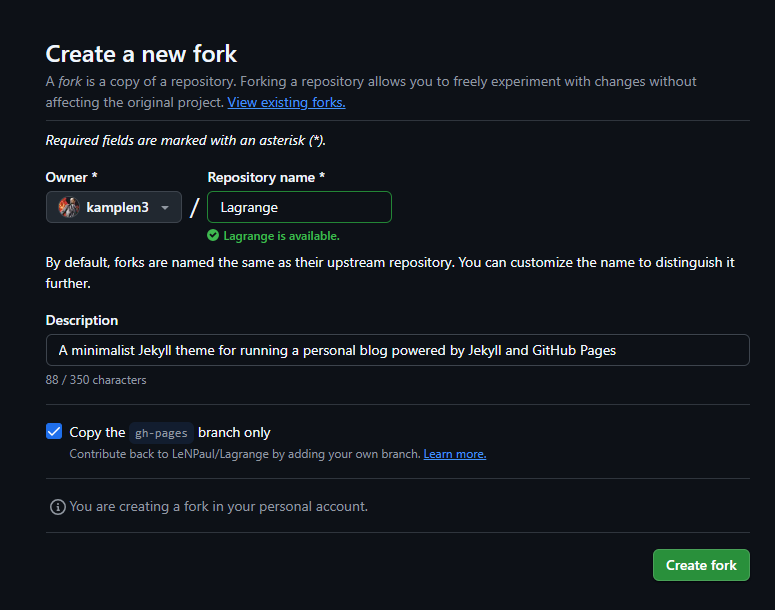Click the 'Create a new fork' heading
775x610 pixels.
[x=141, y=54]
